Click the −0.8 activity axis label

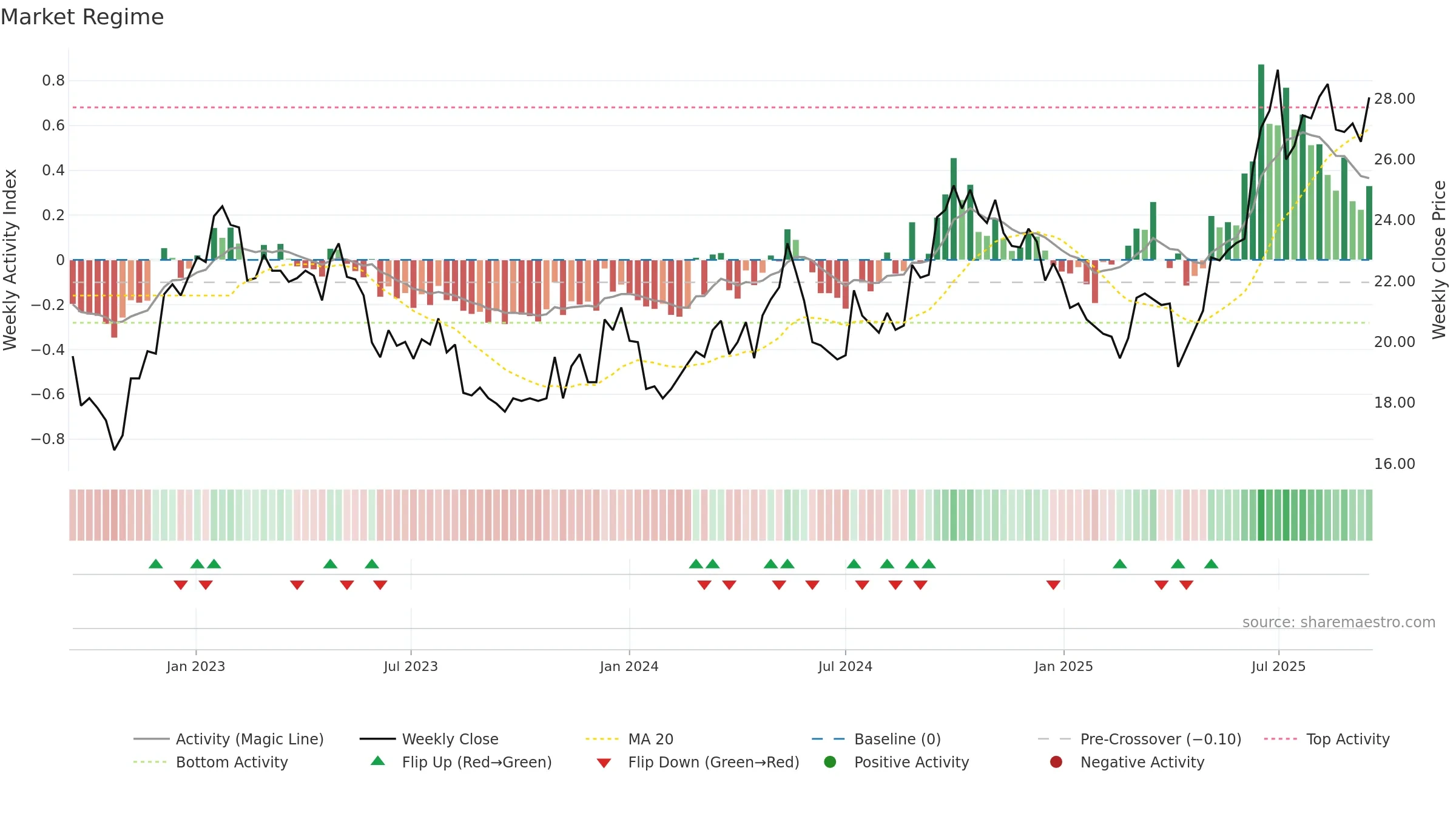click(48, 439)
